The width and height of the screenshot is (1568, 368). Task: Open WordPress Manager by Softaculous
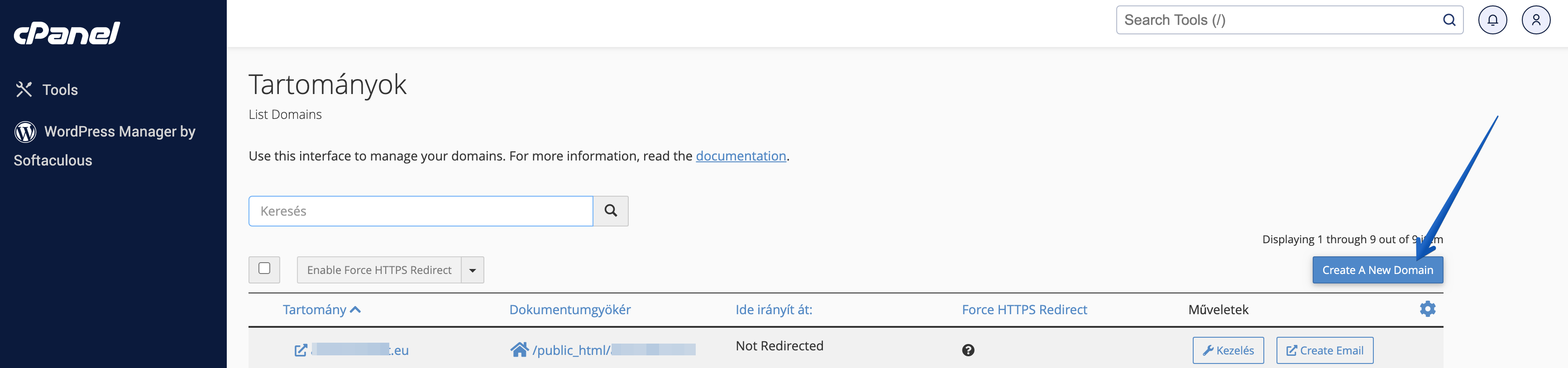[105, 146]
